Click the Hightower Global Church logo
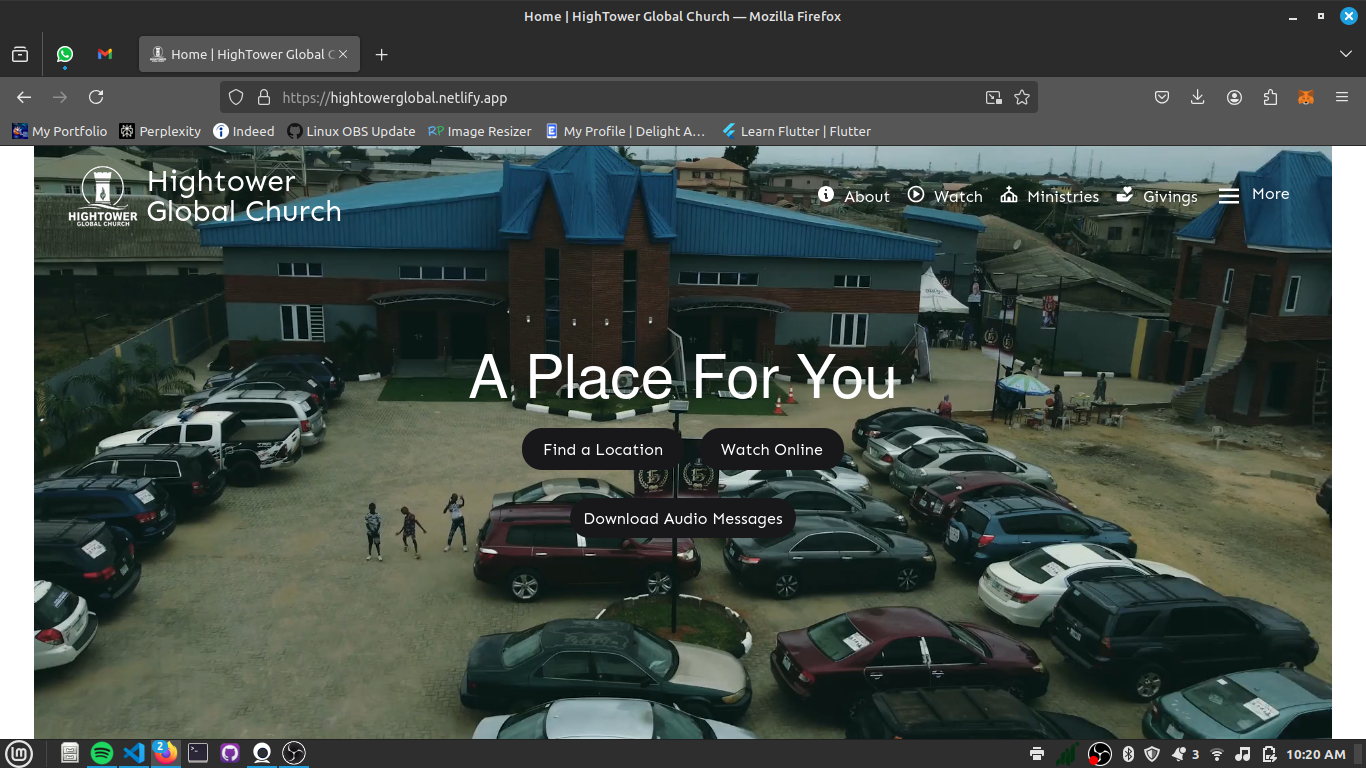Viewport: 1366px width, 768px height. point(103,196)
